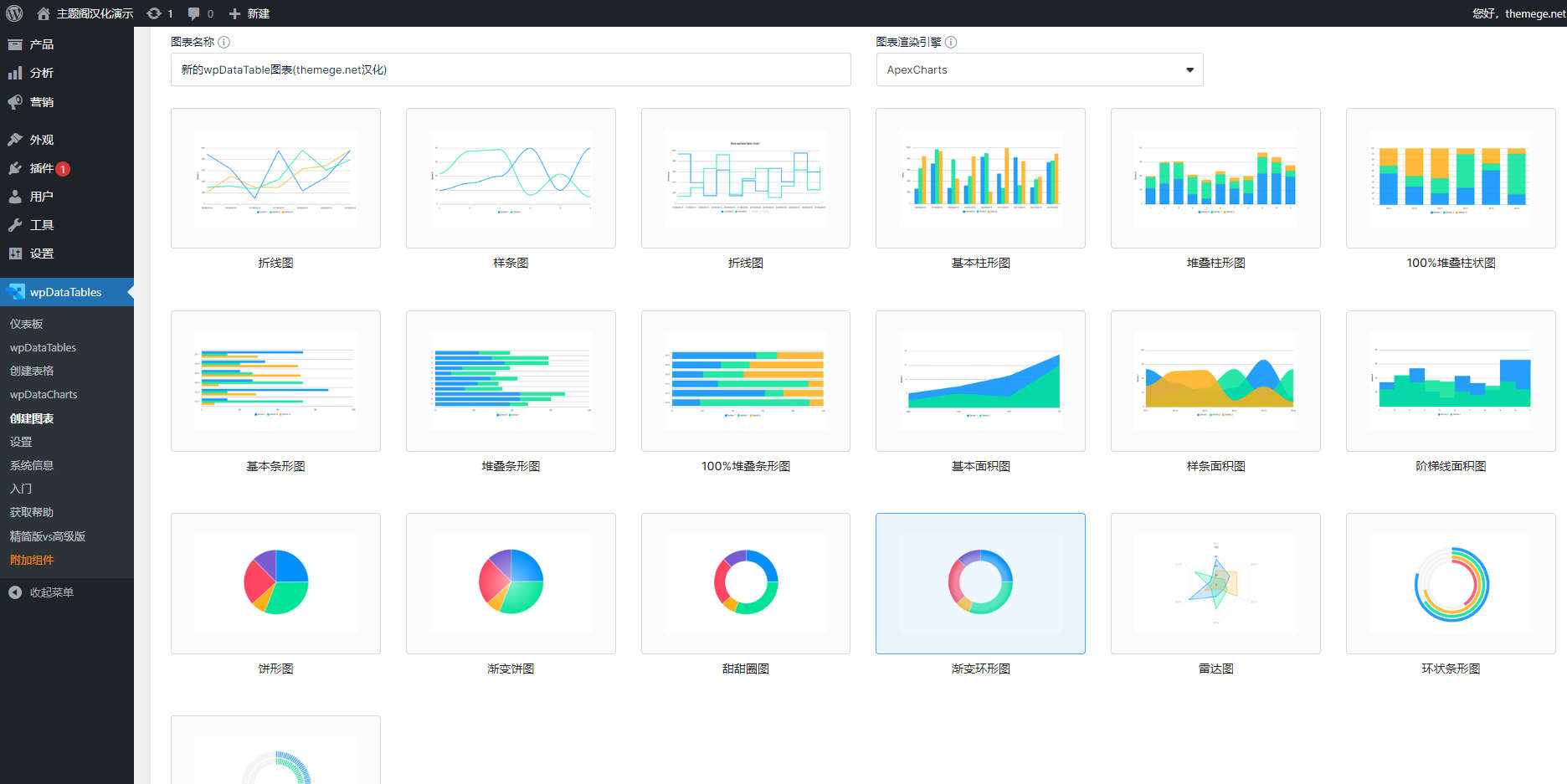Viewport: 1567px width, 784px height.
Task: Open the wpDataCharts submenu item
Action: tap(44, 394)
